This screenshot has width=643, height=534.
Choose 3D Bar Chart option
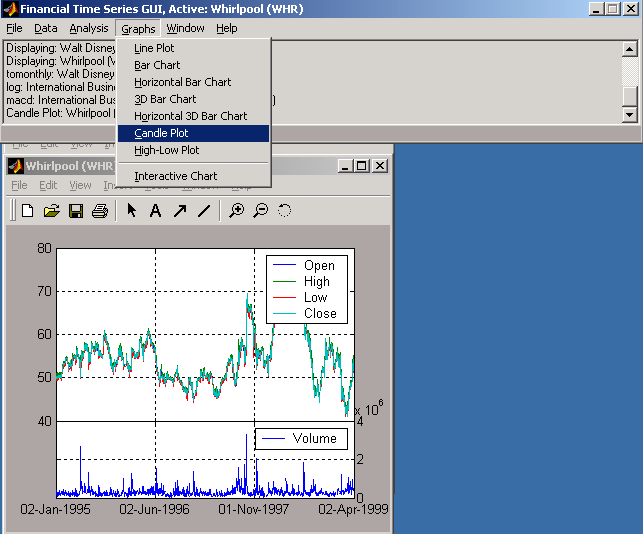[x=193, y=99]
